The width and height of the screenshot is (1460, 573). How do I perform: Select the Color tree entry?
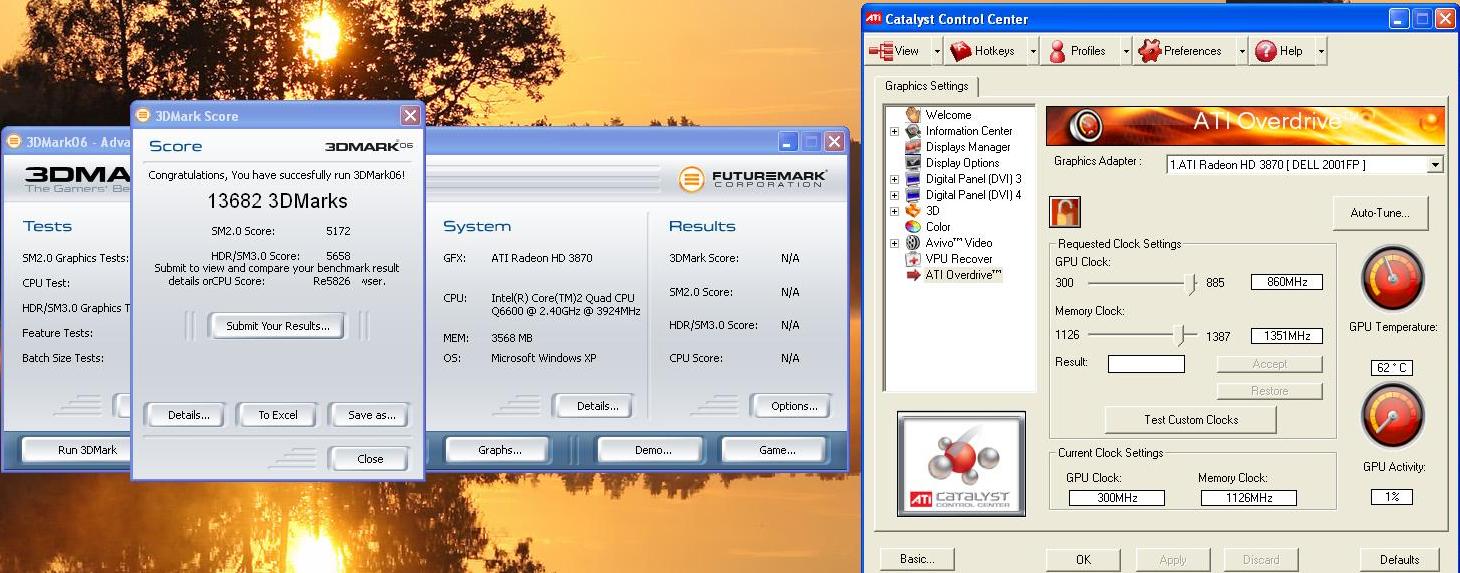(x=938, y=227)
